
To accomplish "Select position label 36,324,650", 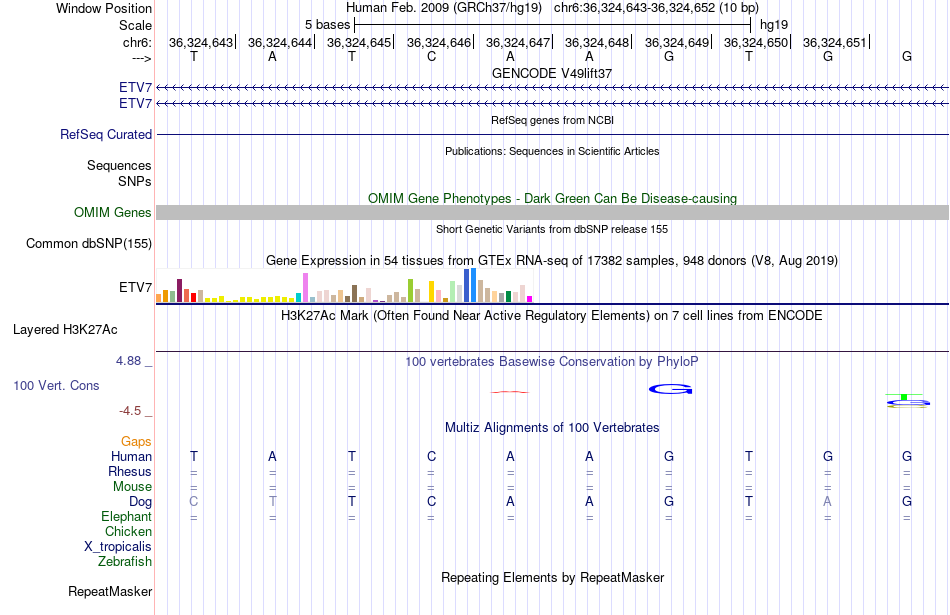I will 756,42.
